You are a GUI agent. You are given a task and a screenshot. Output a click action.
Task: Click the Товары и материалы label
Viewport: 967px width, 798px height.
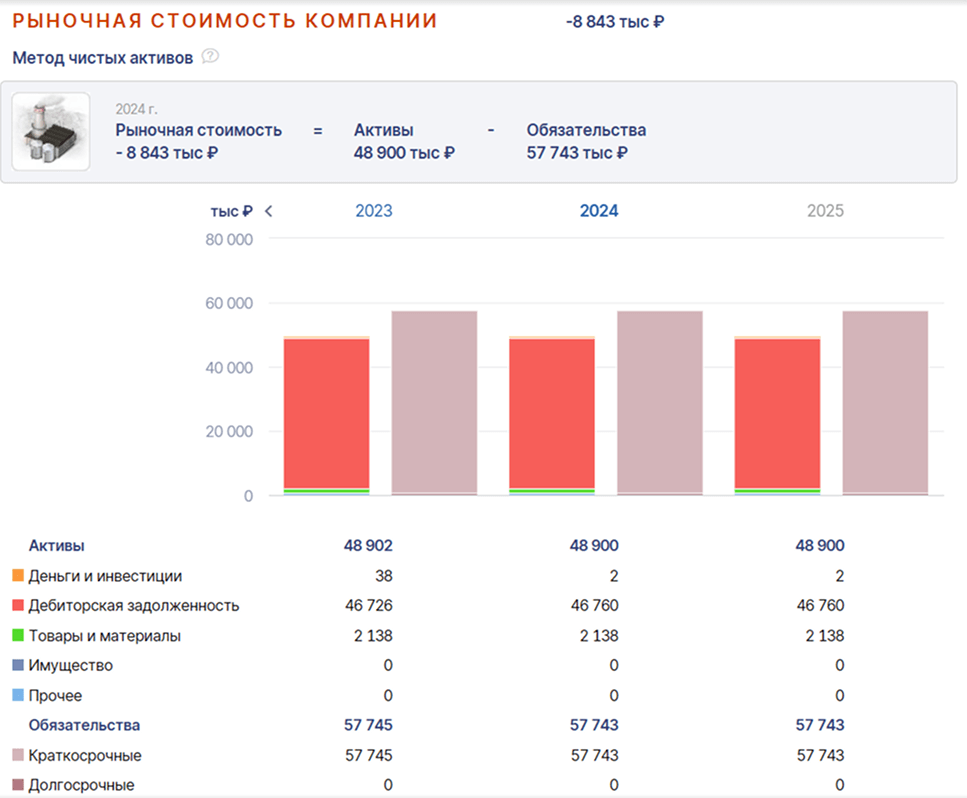[x=105, y=636]
